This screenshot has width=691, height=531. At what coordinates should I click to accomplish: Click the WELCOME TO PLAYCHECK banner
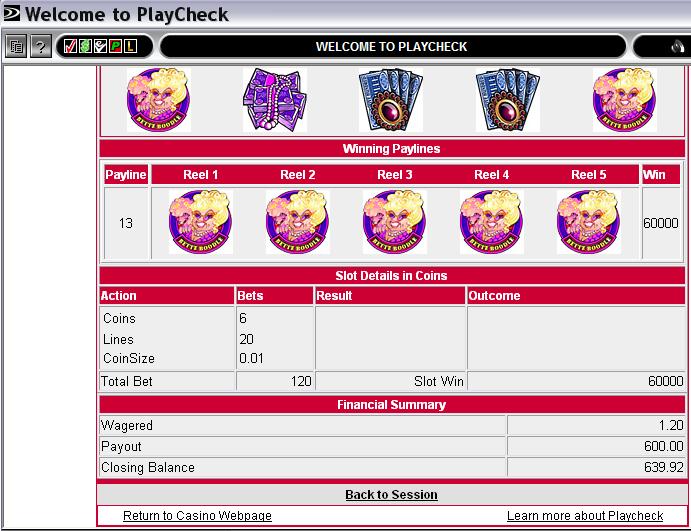coord(392,46)
